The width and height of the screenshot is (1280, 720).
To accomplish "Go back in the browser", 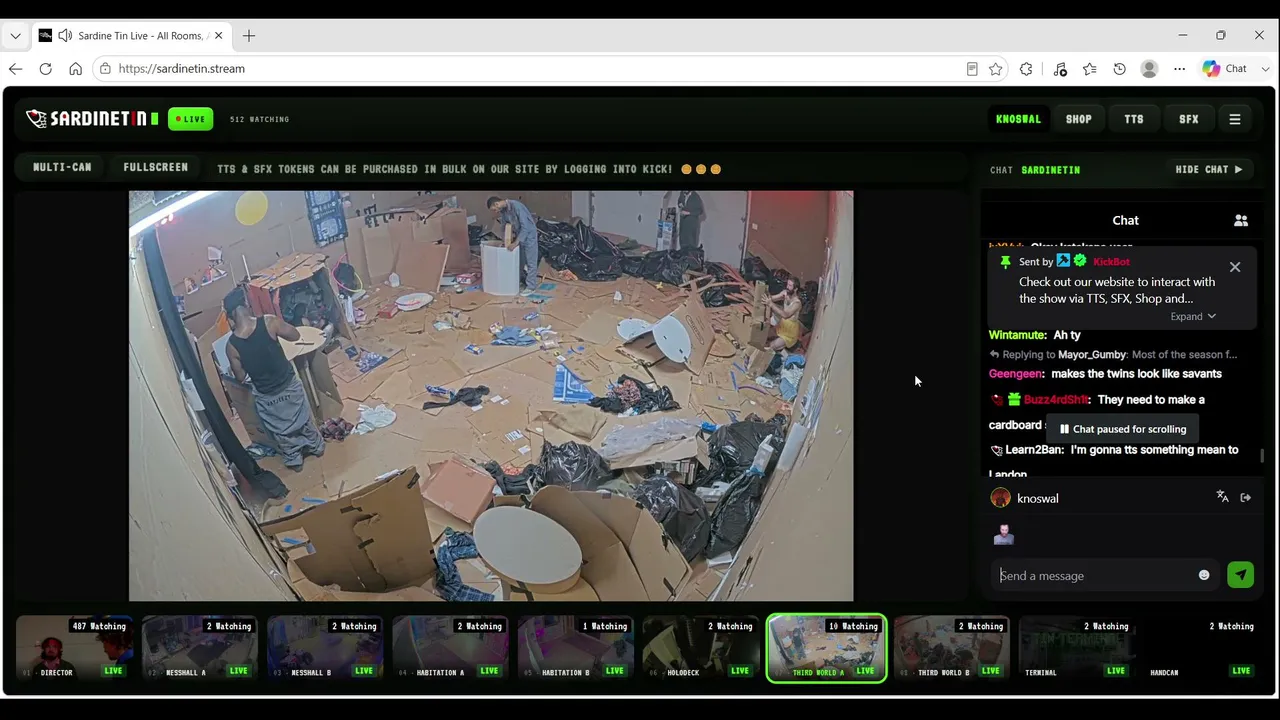I will (x=15, y=69).
